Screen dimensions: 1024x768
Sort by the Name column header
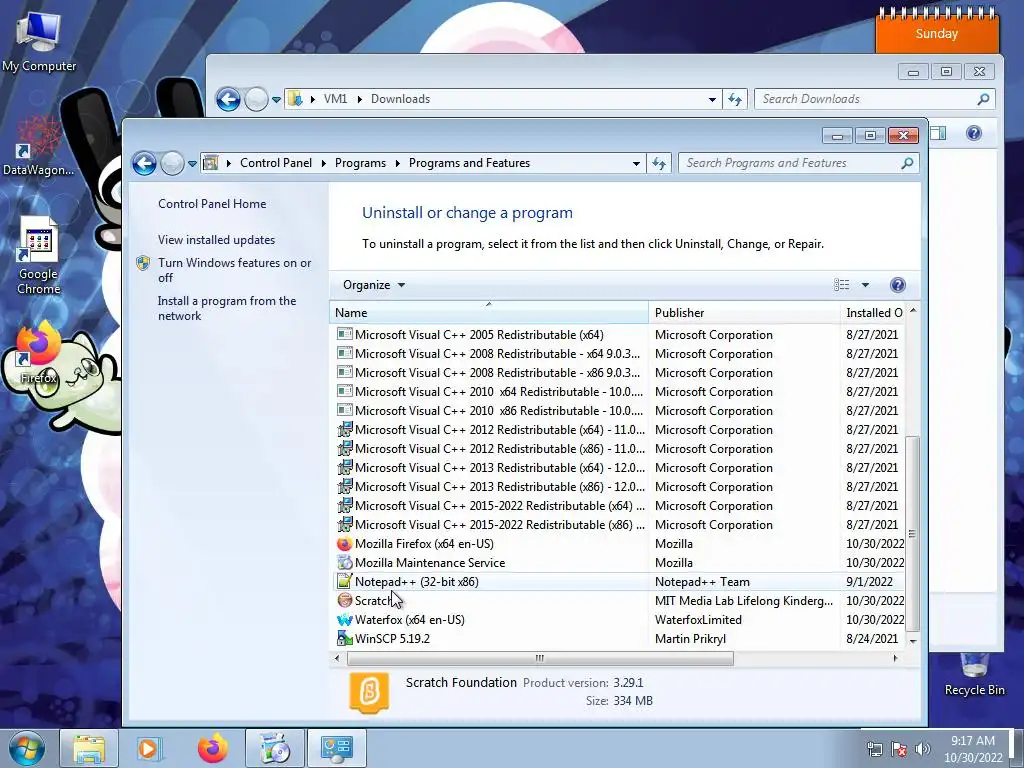point(488,313)
